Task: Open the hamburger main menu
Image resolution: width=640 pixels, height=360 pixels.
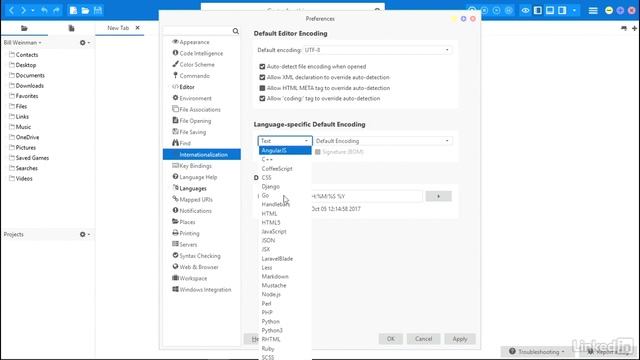Action: click(x=593, y=10)
